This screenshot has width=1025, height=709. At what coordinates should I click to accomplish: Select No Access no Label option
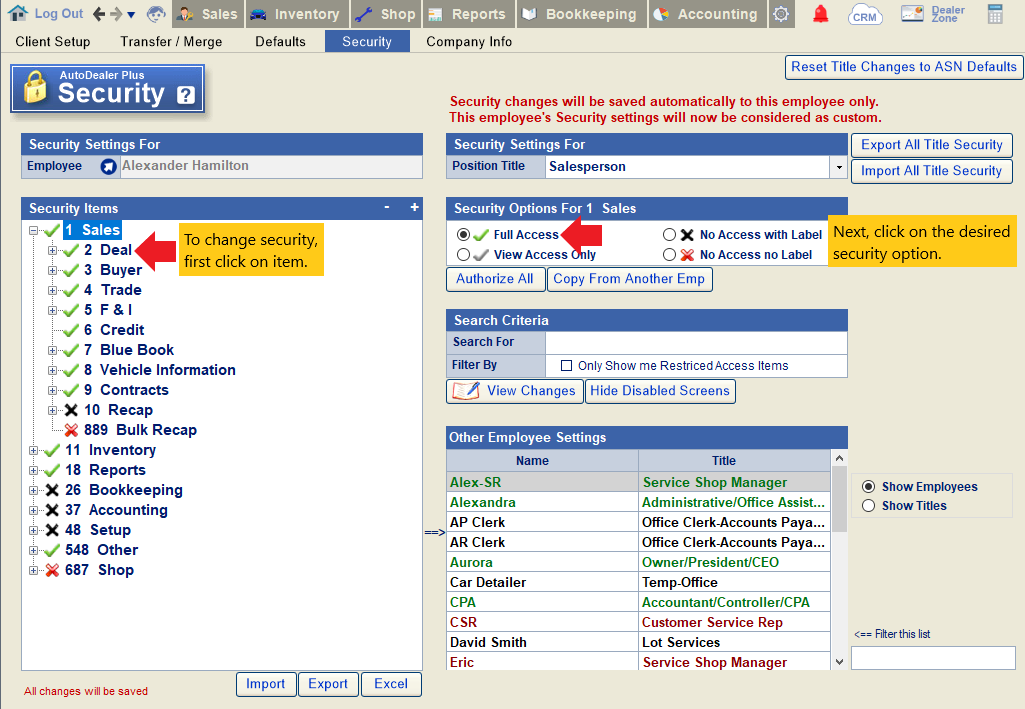coord(669,254)
